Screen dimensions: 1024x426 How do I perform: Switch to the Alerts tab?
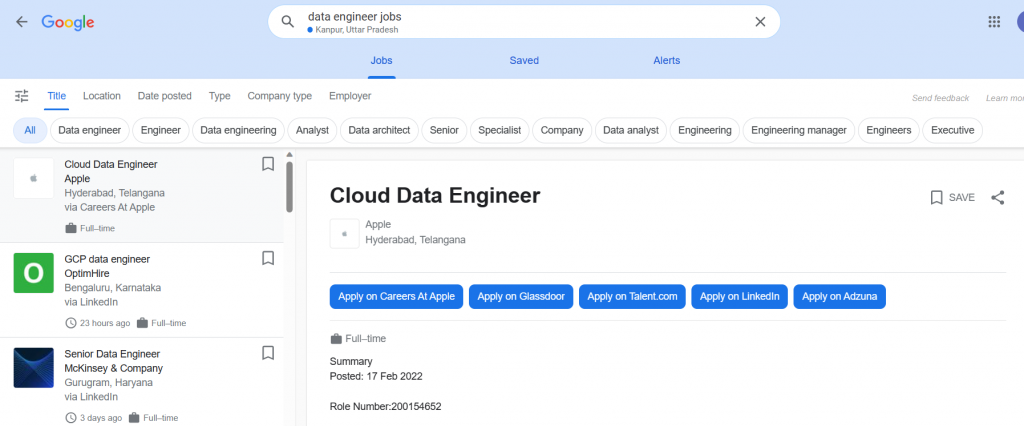[x=667, y=61]
